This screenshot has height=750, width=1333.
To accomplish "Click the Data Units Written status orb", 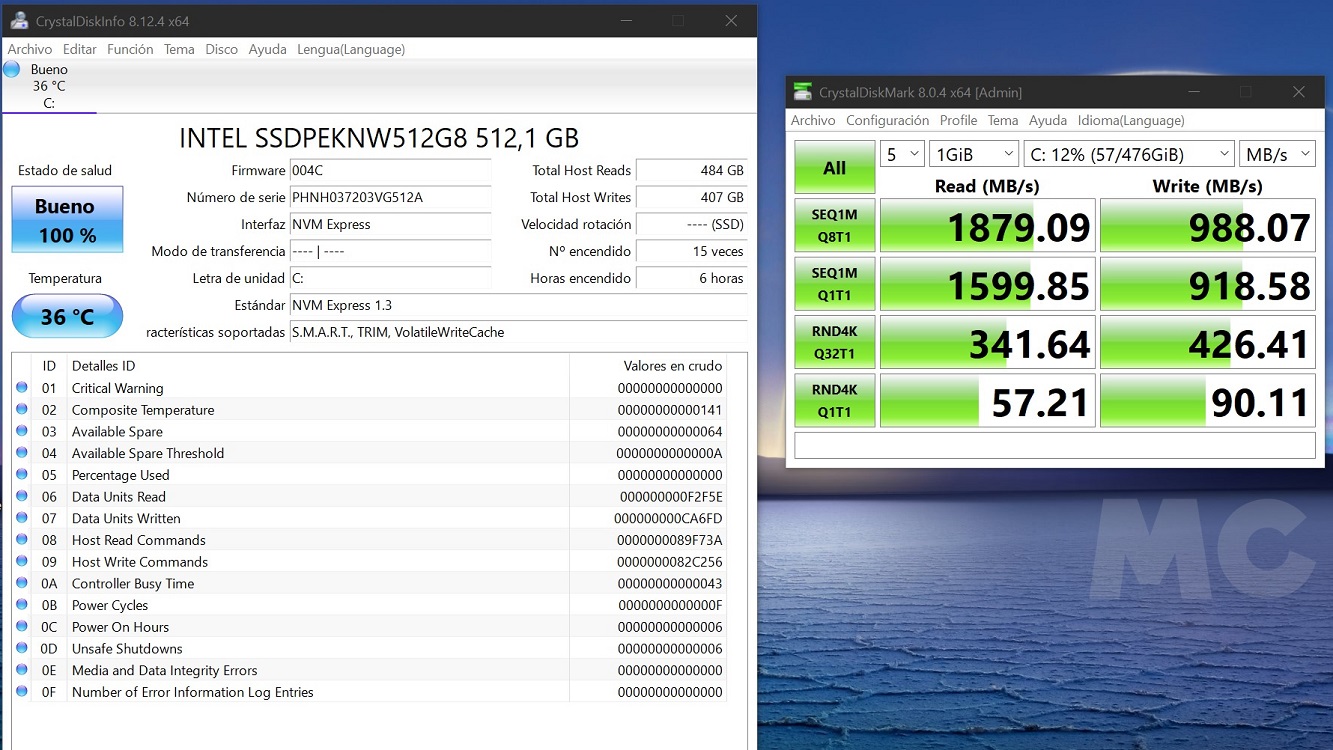I will coord(22,518).
